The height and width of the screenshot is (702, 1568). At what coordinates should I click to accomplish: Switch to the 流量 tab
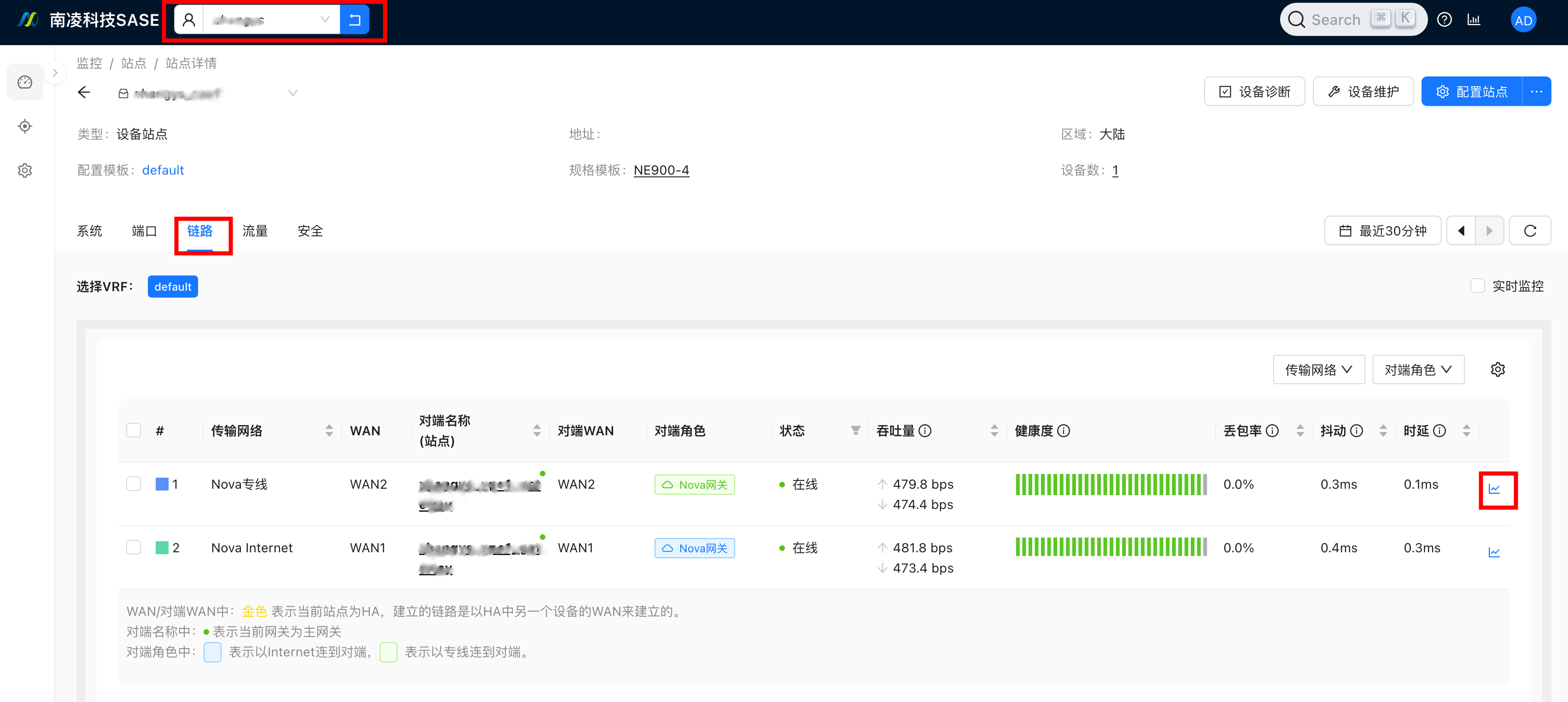255,231
